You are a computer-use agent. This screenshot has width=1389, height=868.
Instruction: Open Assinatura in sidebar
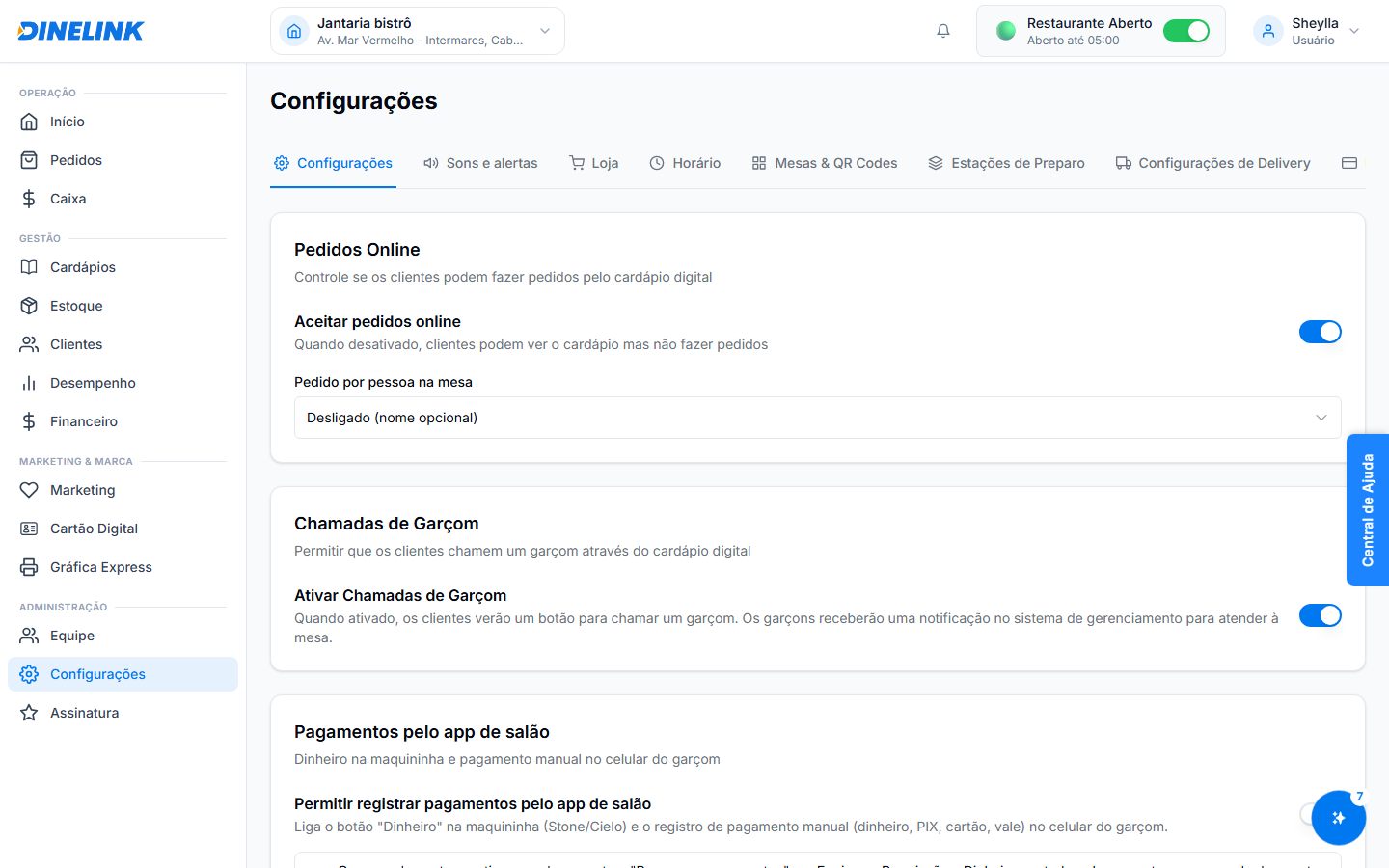123,713
